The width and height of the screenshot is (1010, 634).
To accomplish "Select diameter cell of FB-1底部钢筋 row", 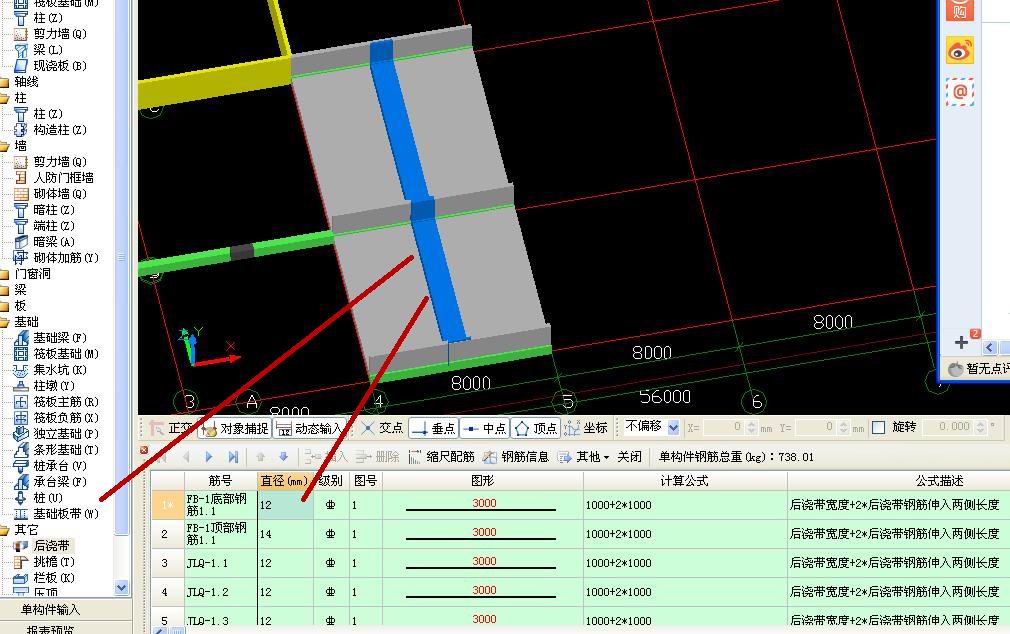I will (285, 504).
